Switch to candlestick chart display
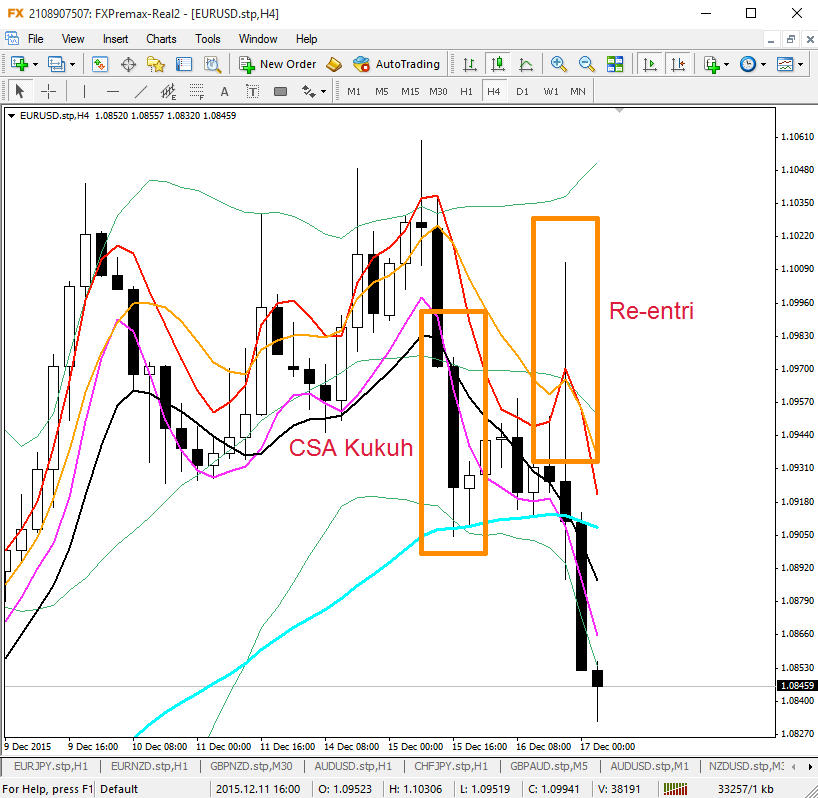 click(498, 64)
